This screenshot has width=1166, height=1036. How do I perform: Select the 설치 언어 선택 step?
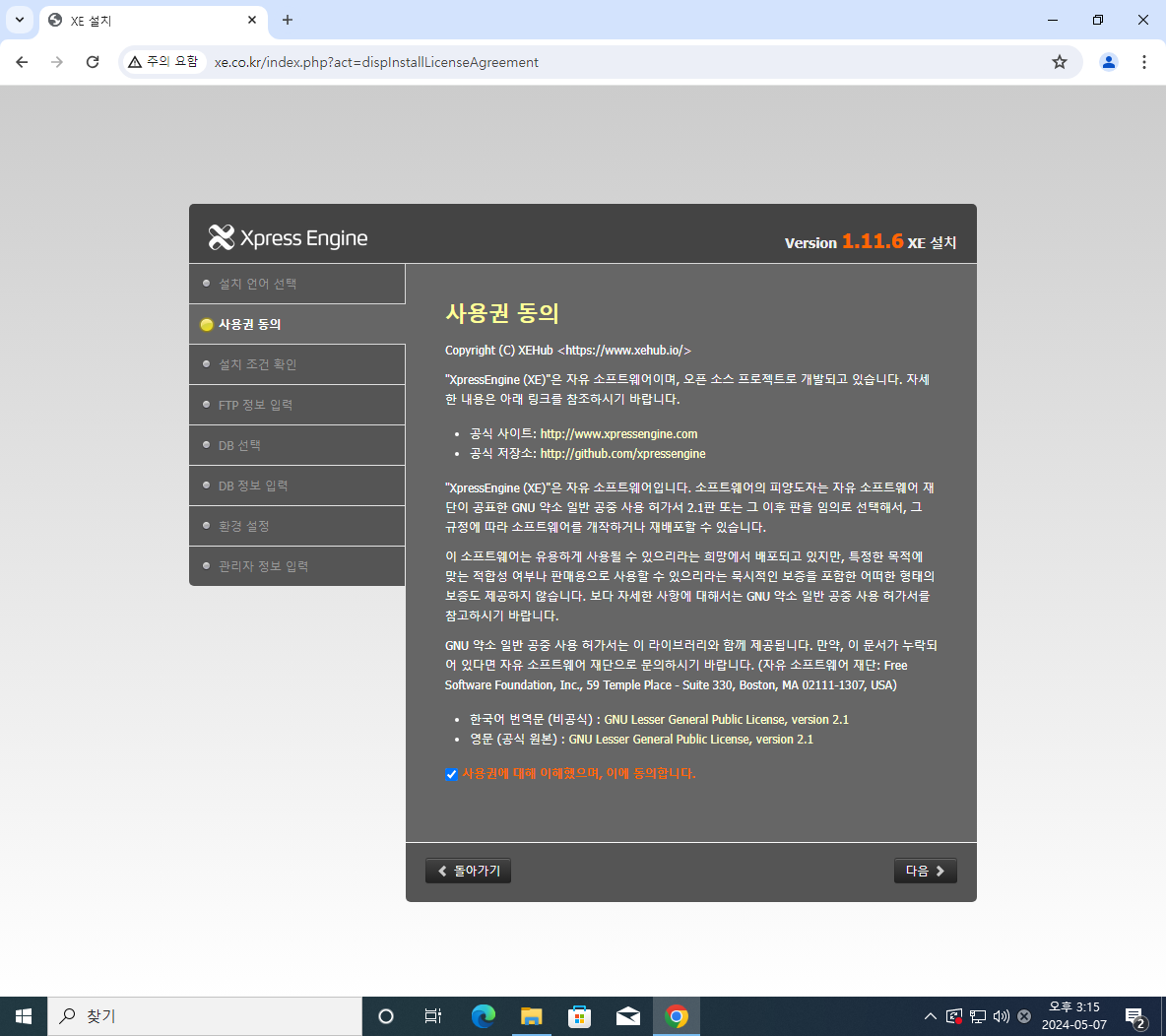pyautogui.click(x=296, y=284)
